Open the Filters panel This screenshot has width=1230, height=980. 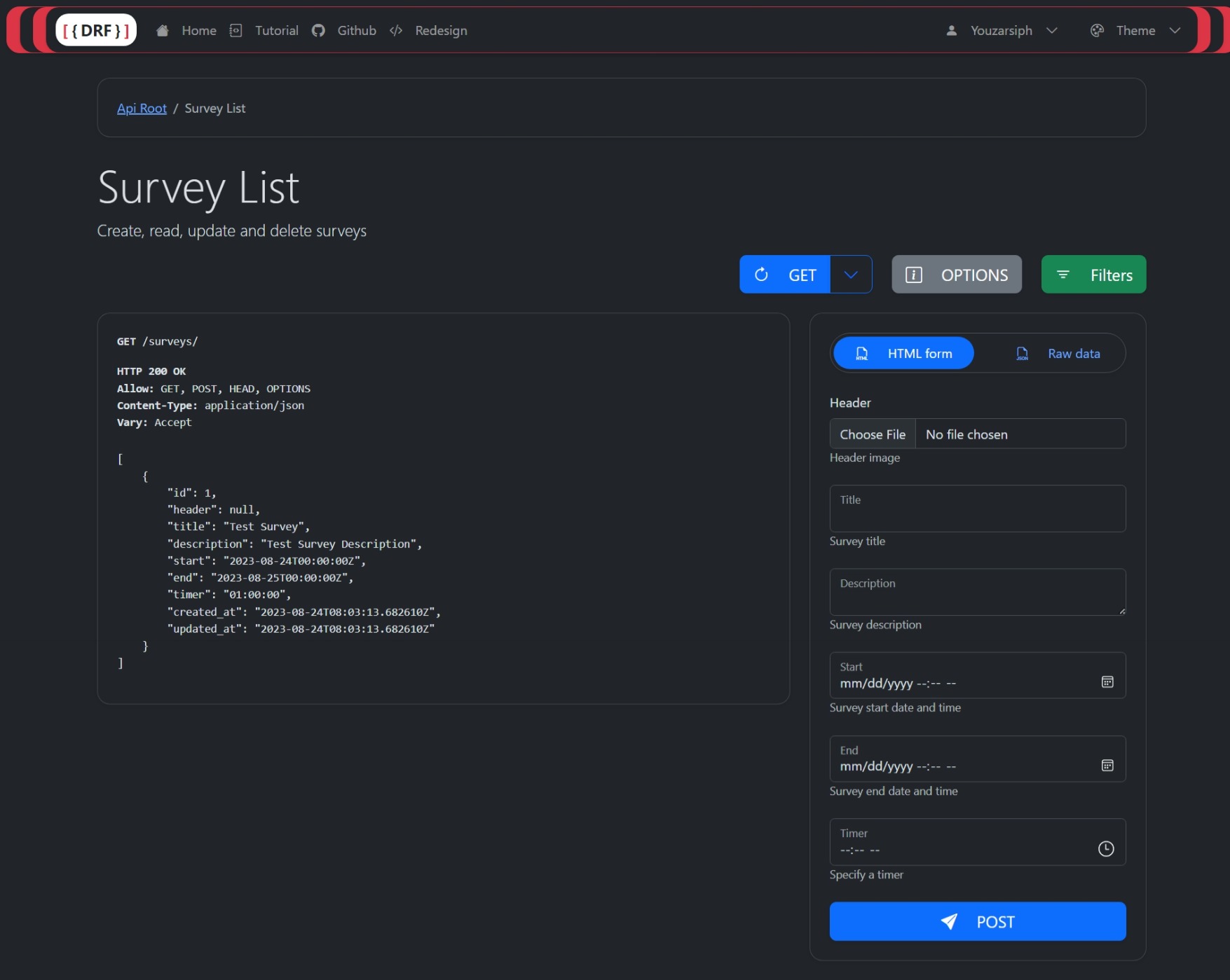1093,275
